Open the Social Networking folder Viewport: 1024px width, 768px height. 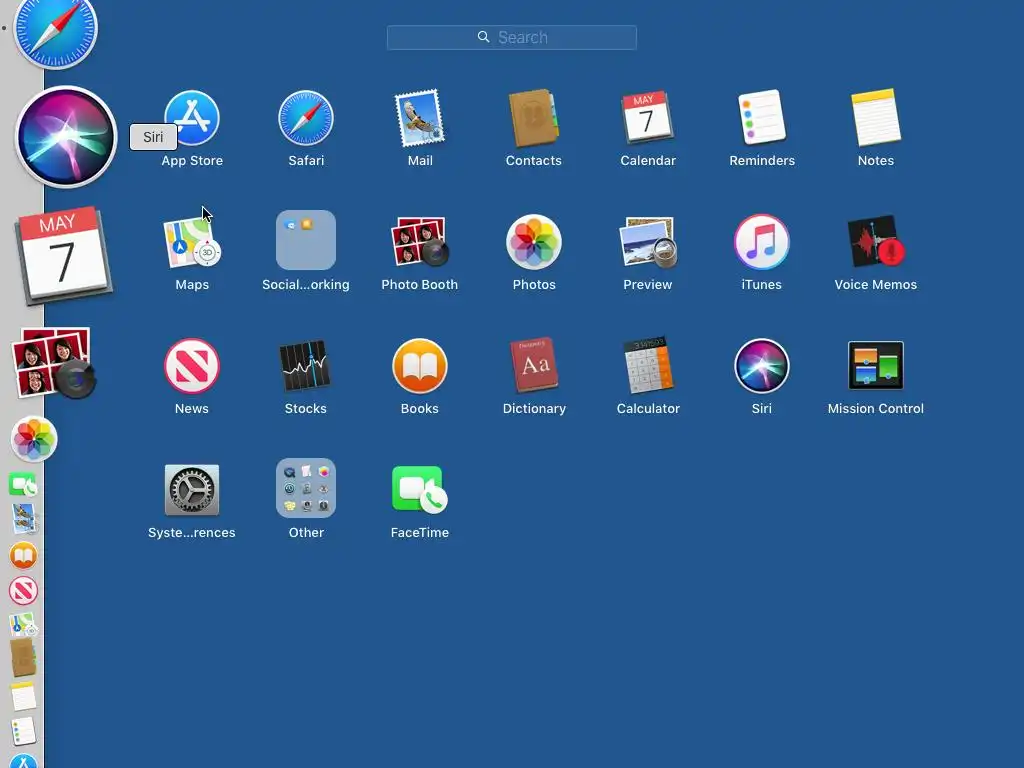tap(306, 240)
